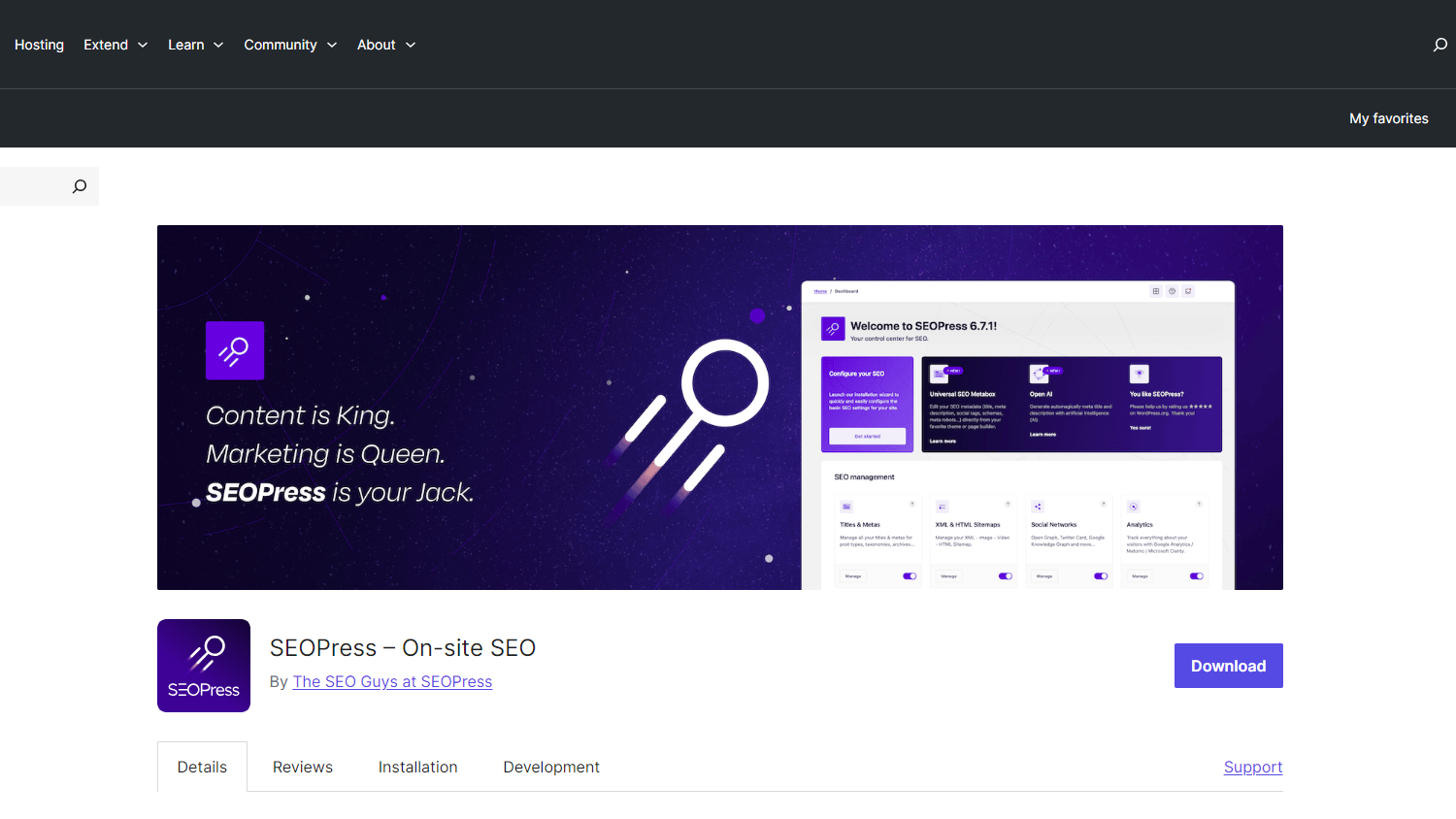The image size is (1456, 819).
Task: Click the SEOPress plugin logo beside the title
Action: [204, 666]
